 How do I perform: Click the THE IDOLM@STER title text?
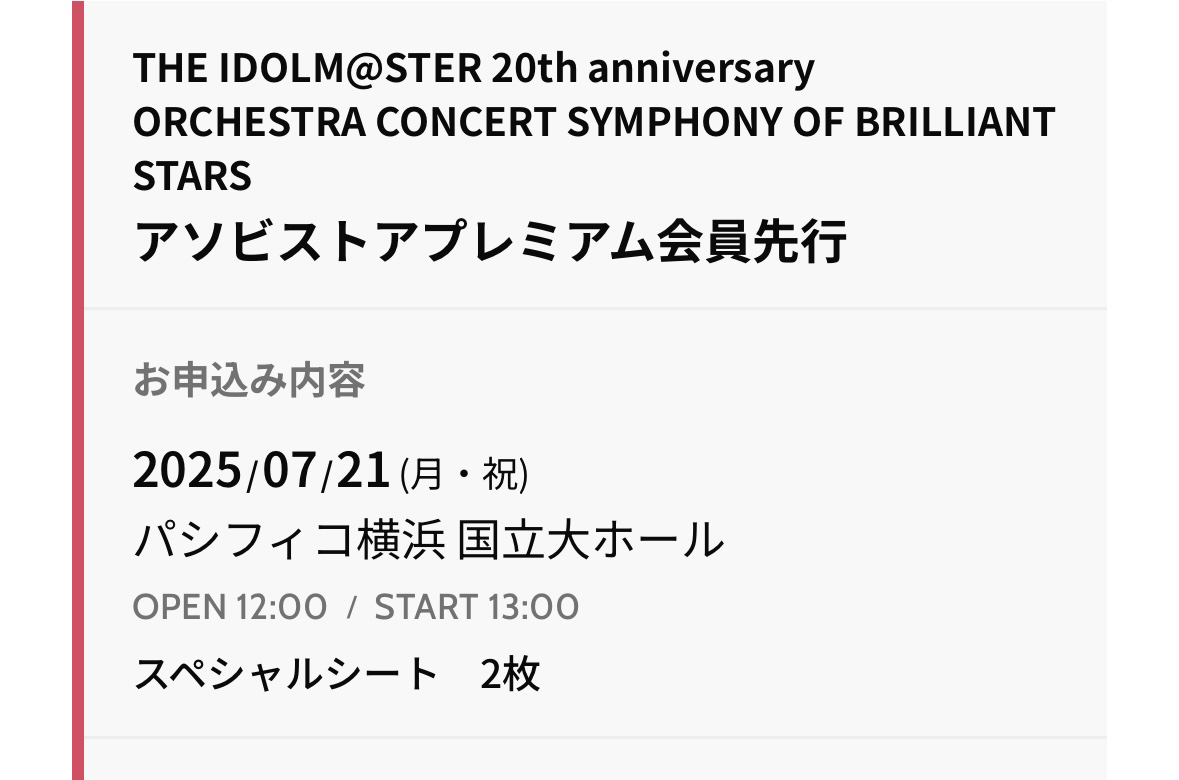(308, 68)
